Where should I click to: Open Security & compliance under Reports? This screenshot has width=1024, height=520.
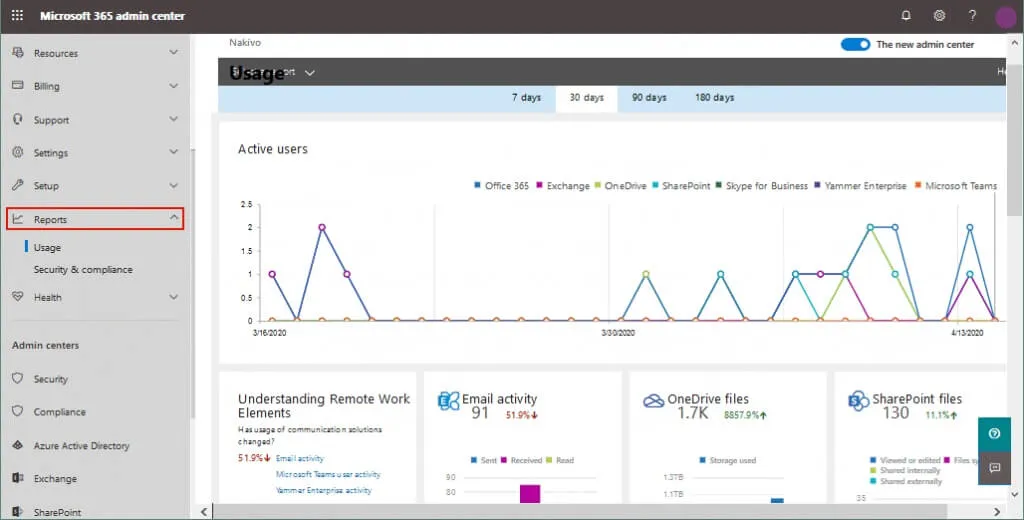pyautogui.click(x=83, y=270)
